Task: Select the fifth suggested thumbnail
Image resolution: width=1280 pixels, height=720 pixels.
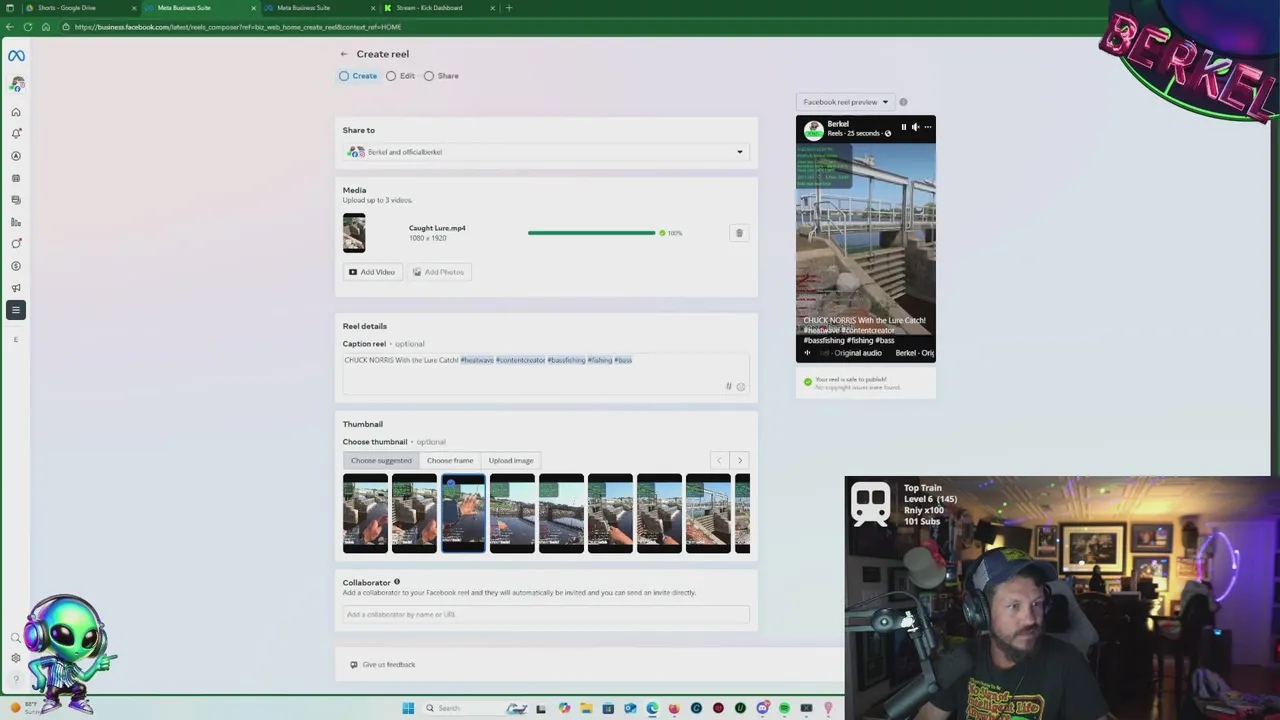Action: click(561, 513)
